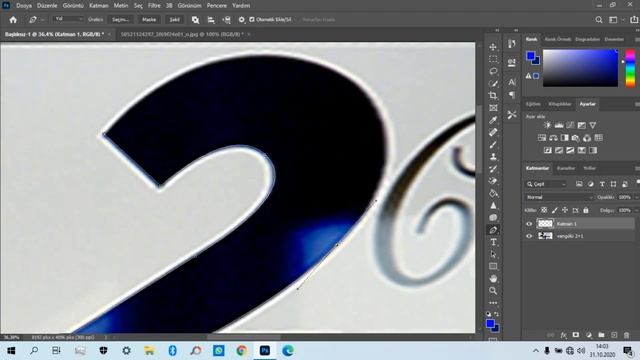Select the Horizontal Type tool

pyautogui.click(x=493, y=242)
